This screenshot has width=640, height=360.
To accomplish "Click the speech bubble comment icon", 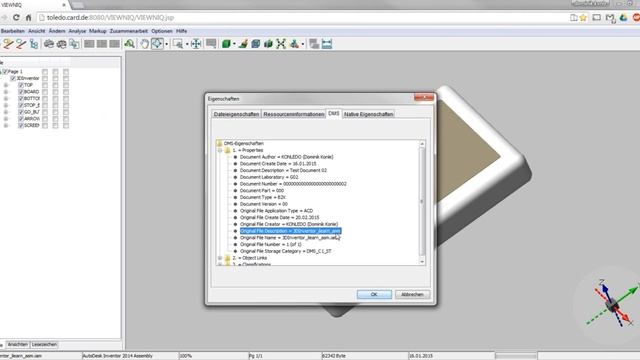I will tap(211, 44).
